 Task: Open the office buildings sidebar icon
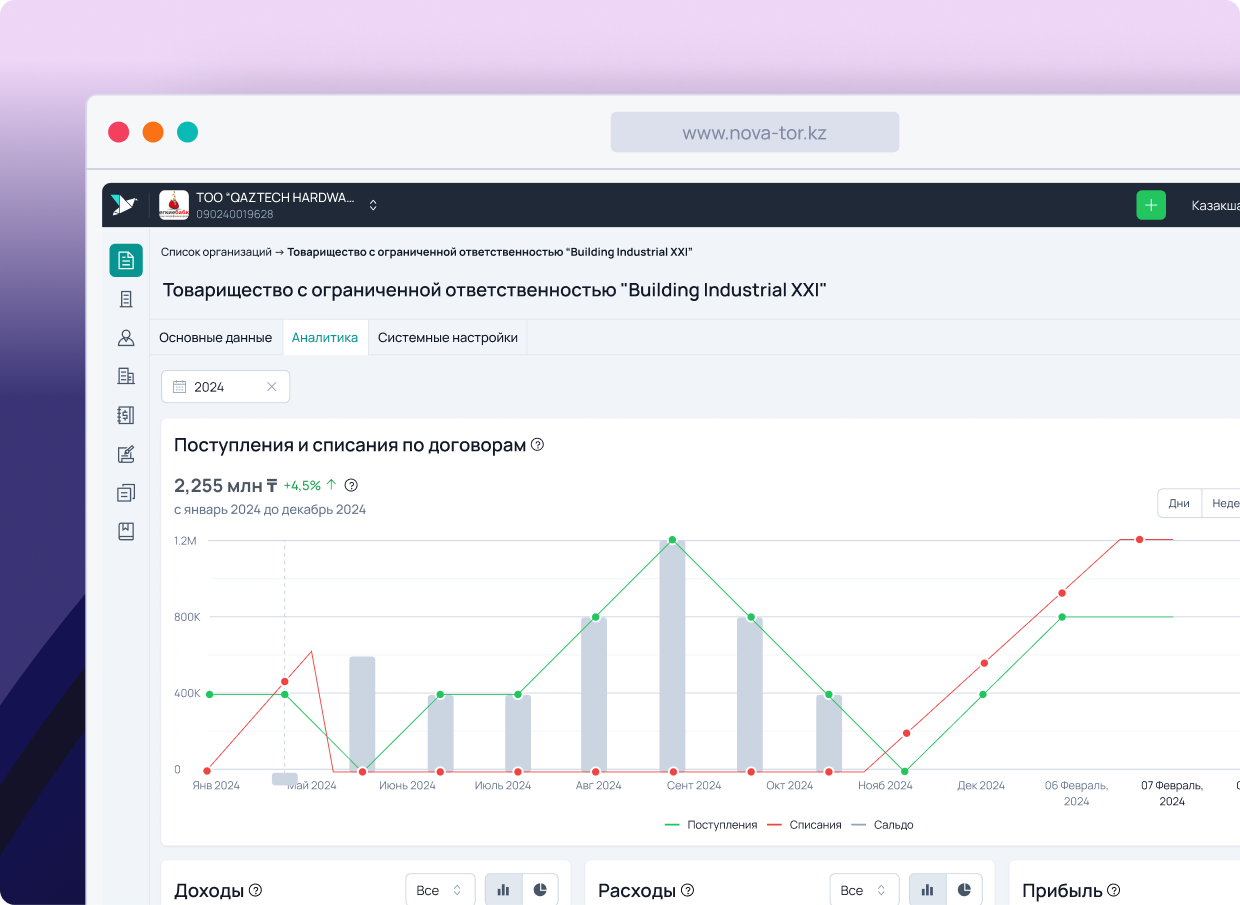click(x=126, y=376)
